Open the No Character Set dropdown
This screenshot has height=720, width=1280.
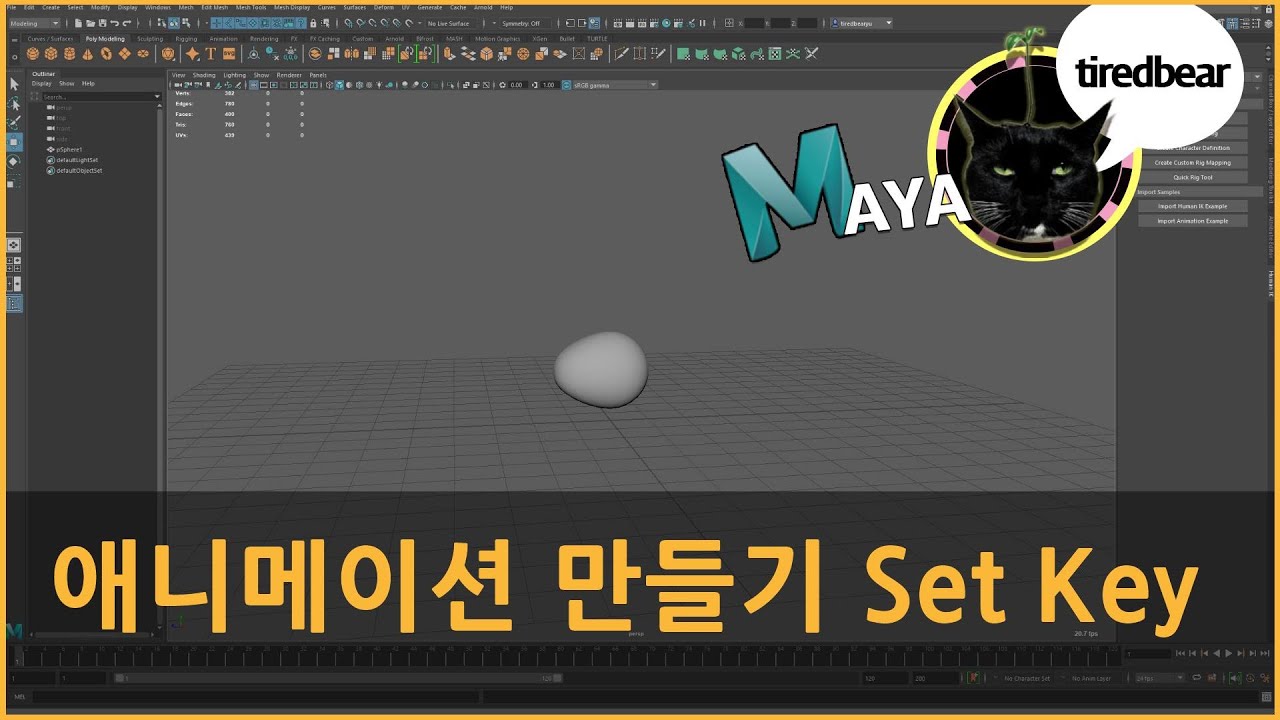[x=1026, y=678]
